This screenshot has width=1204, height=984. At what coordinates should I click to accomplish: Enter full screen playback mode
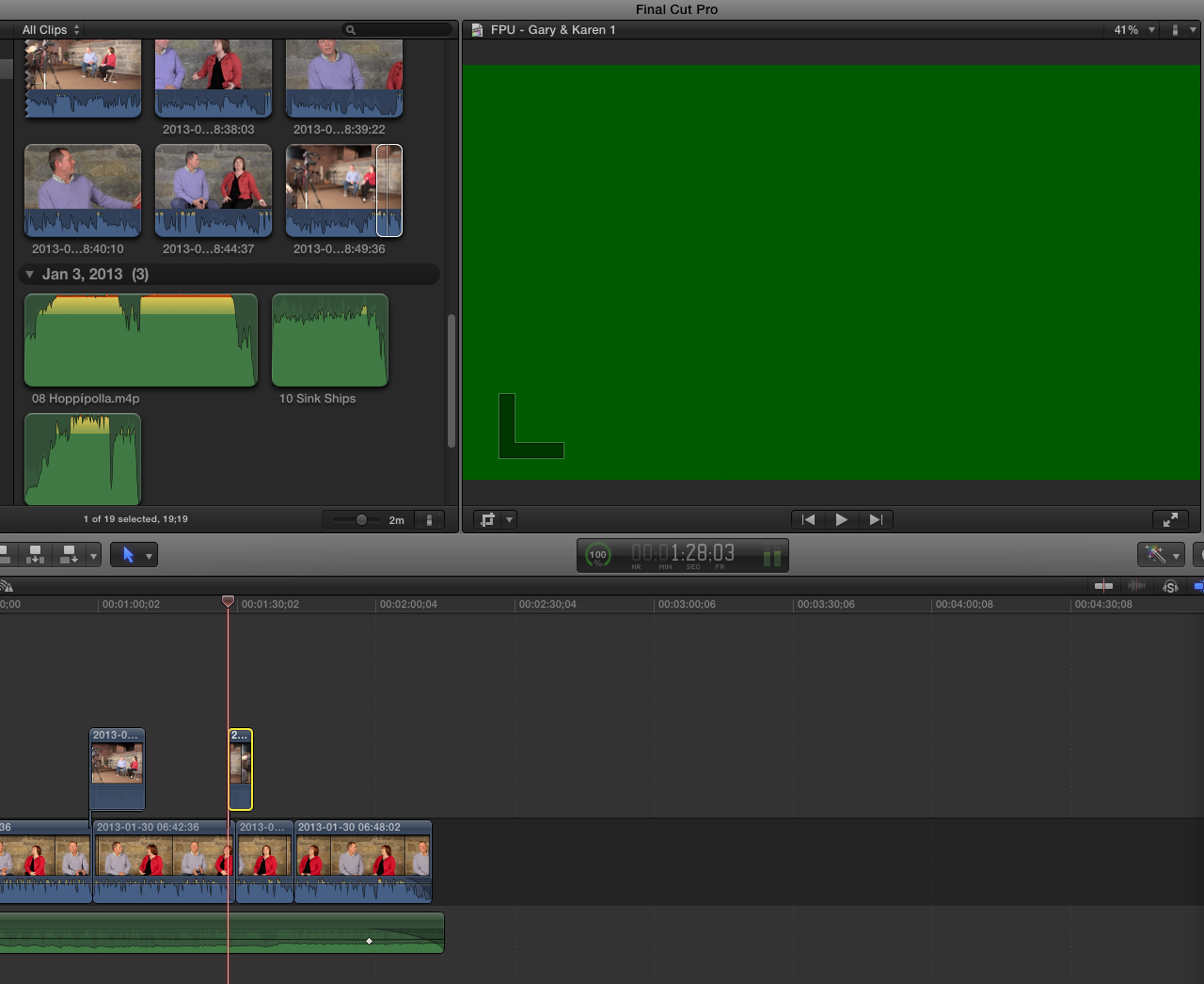coord(1170,519)
